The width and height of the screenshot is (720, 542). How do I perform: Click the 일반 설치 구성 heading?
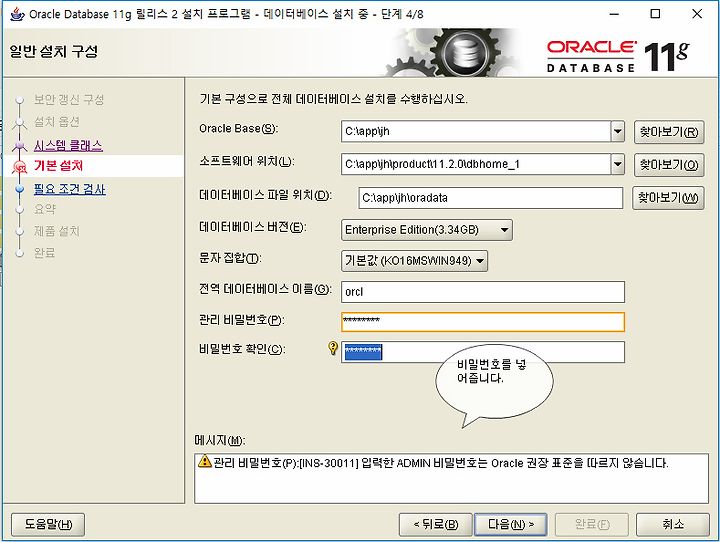(x=54, y=51)
